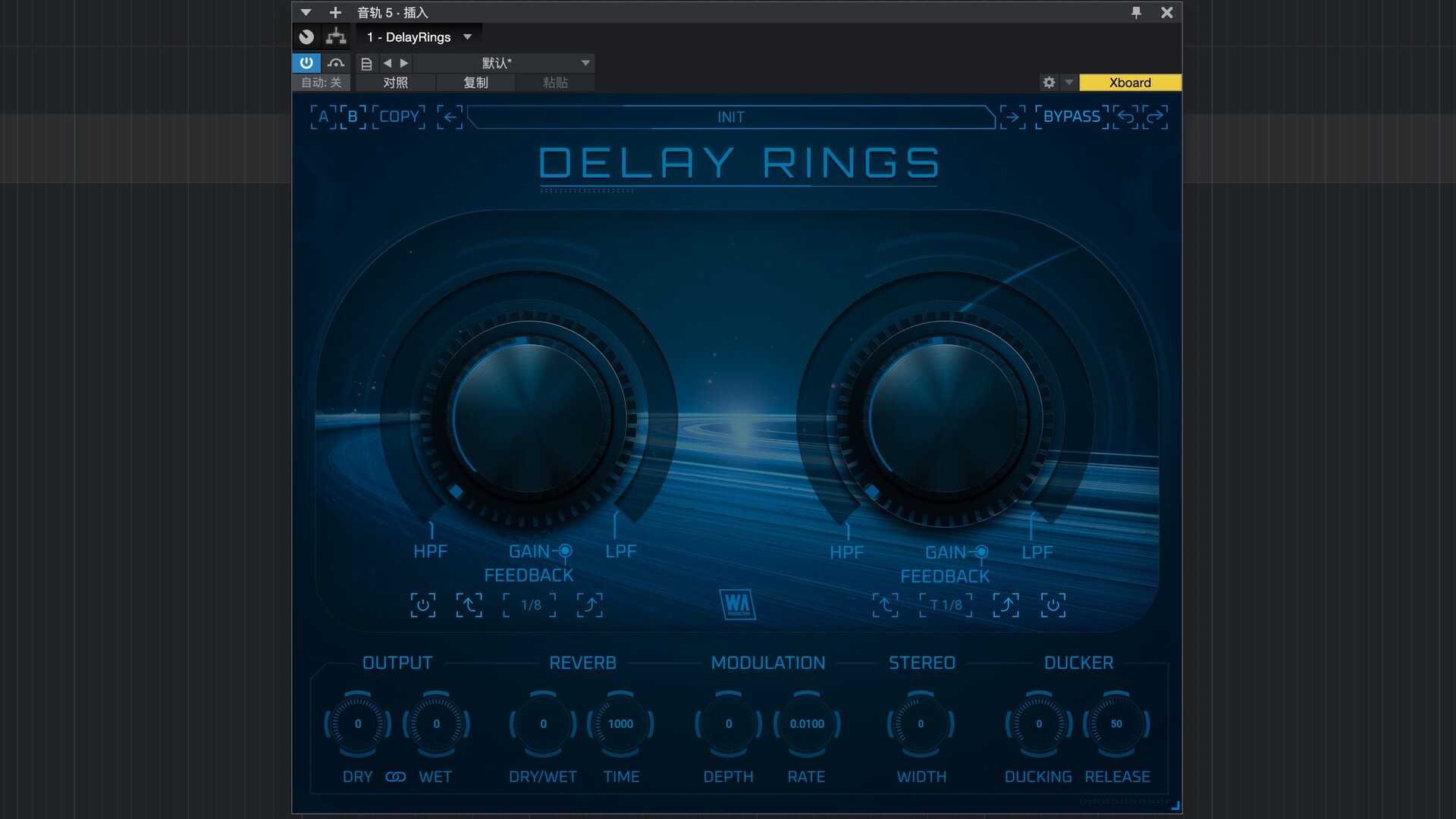1456x819 pixels.
Task: Open the dropdown arrow next to the gear
Action: [x=1068, y=83]
